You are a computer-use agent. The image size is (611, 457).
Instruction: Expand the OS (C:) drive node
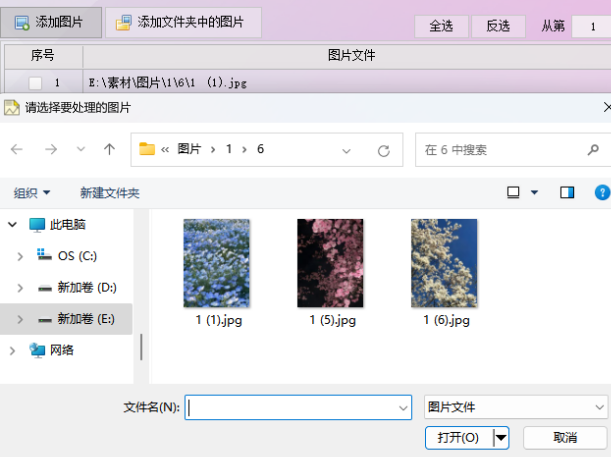click(x=20, y=256)
